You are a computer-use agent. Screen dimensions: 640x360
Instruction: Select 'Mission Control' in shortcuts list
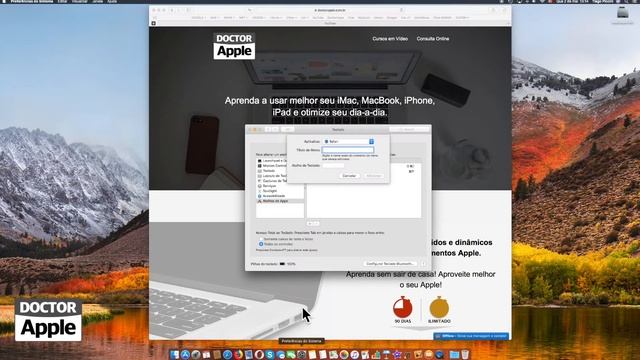(272, 166)
